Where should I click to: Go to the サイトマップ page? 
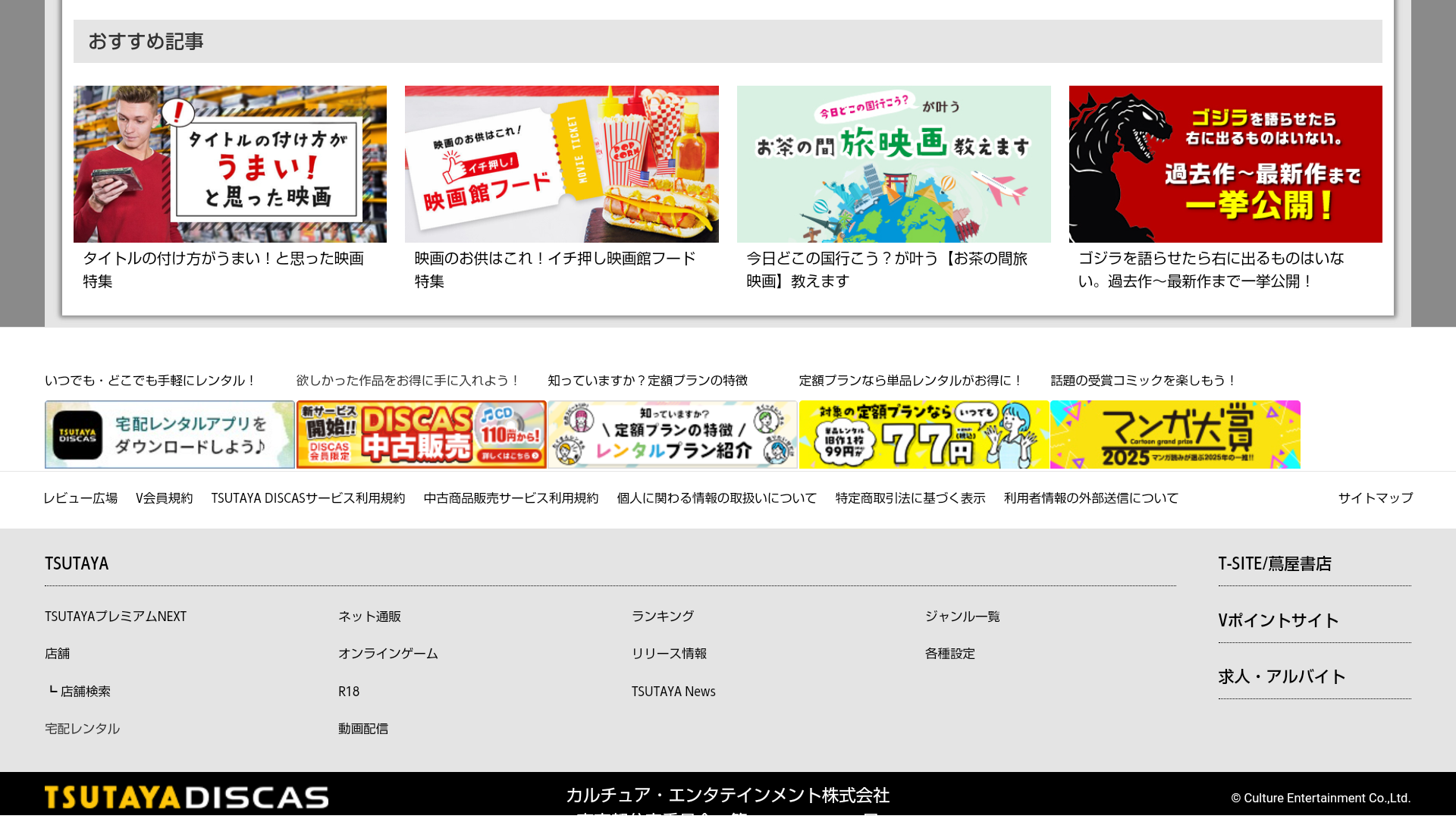coord(1375,498)
